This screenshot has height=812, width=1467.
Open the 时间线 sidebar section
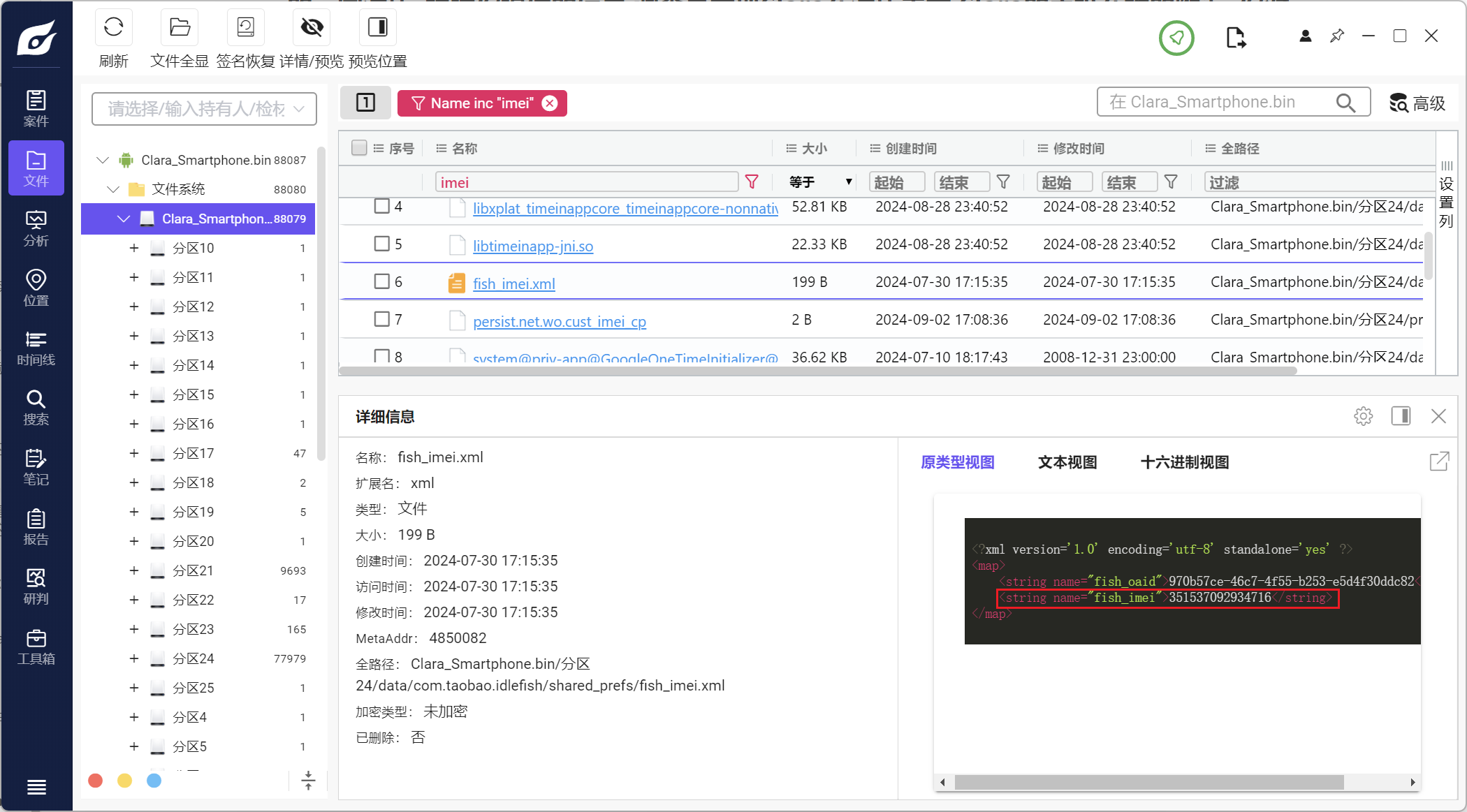36,348
